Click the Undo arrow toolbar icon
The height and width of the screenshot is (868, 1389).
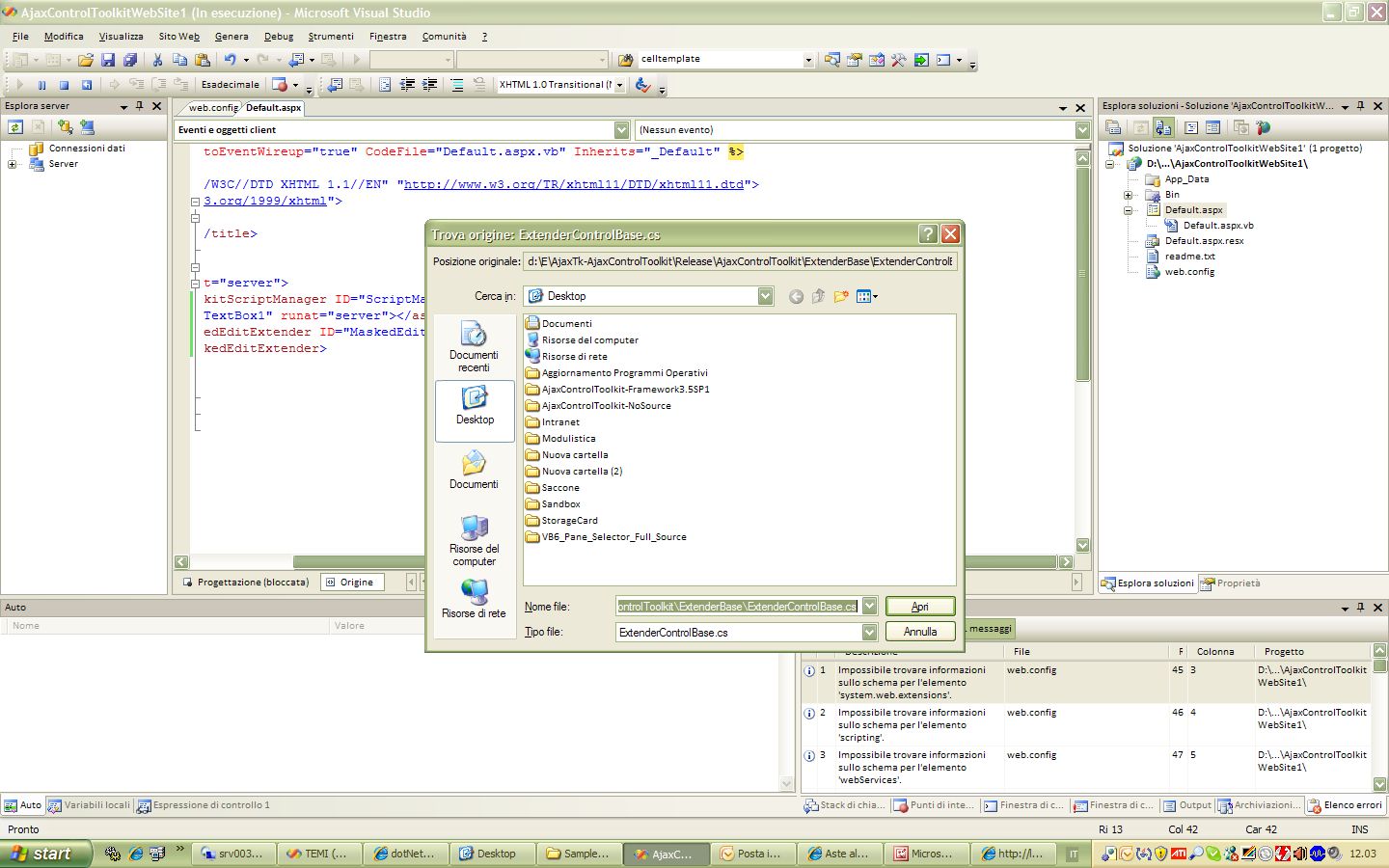tap(231, 60)
